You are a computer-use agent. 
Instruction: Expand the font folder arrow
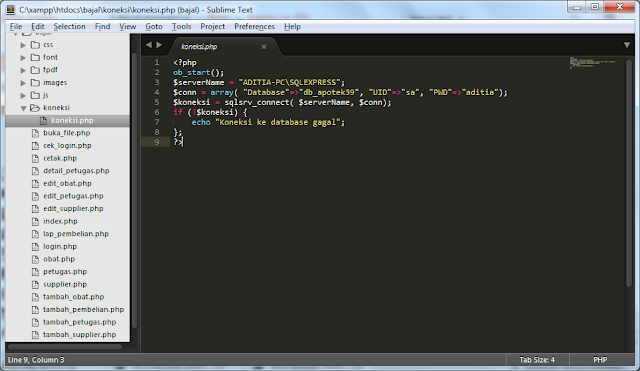tap(23, 58)
